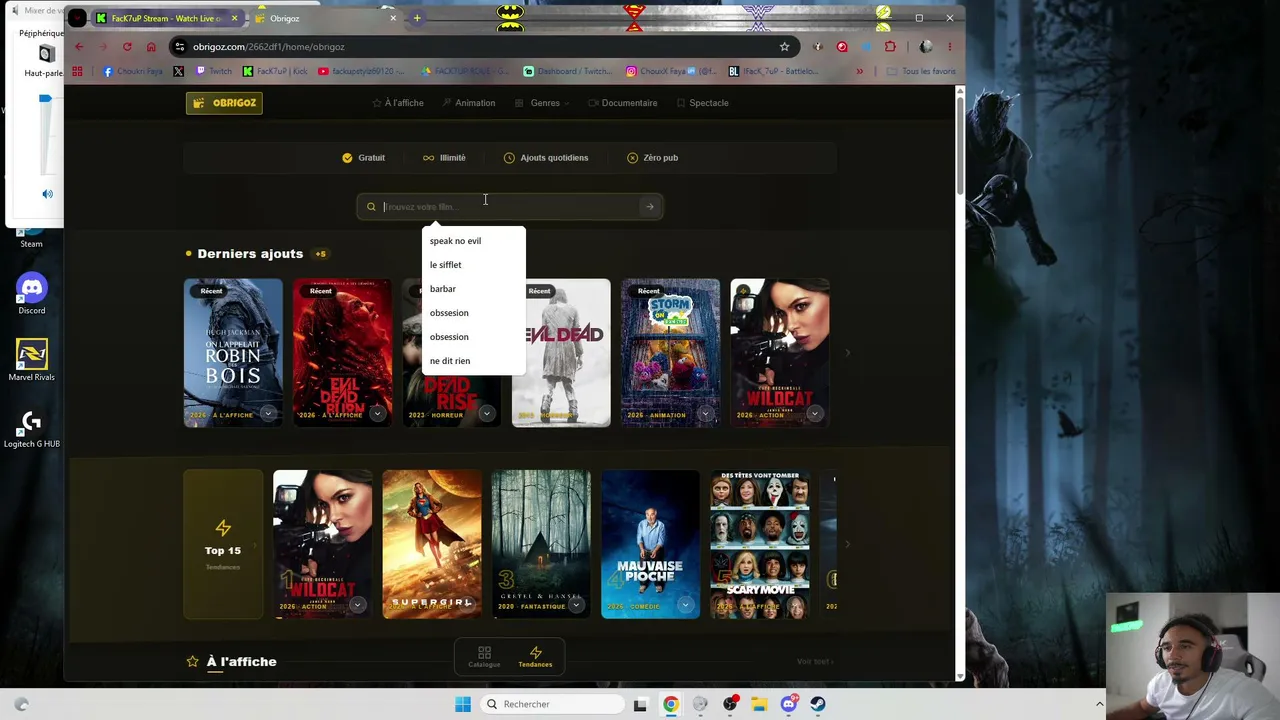Open Google Chrome from the taskbar
Viewport: 1280px width, 720px height.
[x=671, y=704]
